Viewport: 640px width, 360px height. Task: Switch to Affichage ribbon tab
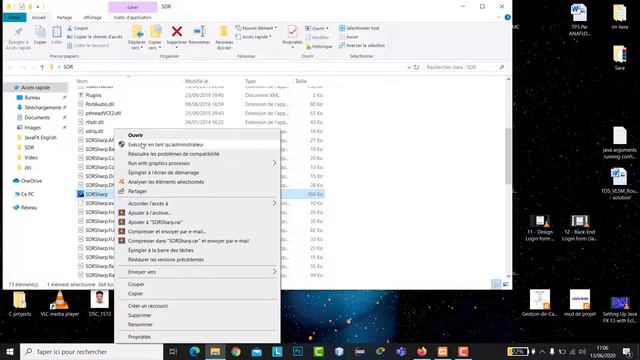pyautogui.click(x=92, y=18)
